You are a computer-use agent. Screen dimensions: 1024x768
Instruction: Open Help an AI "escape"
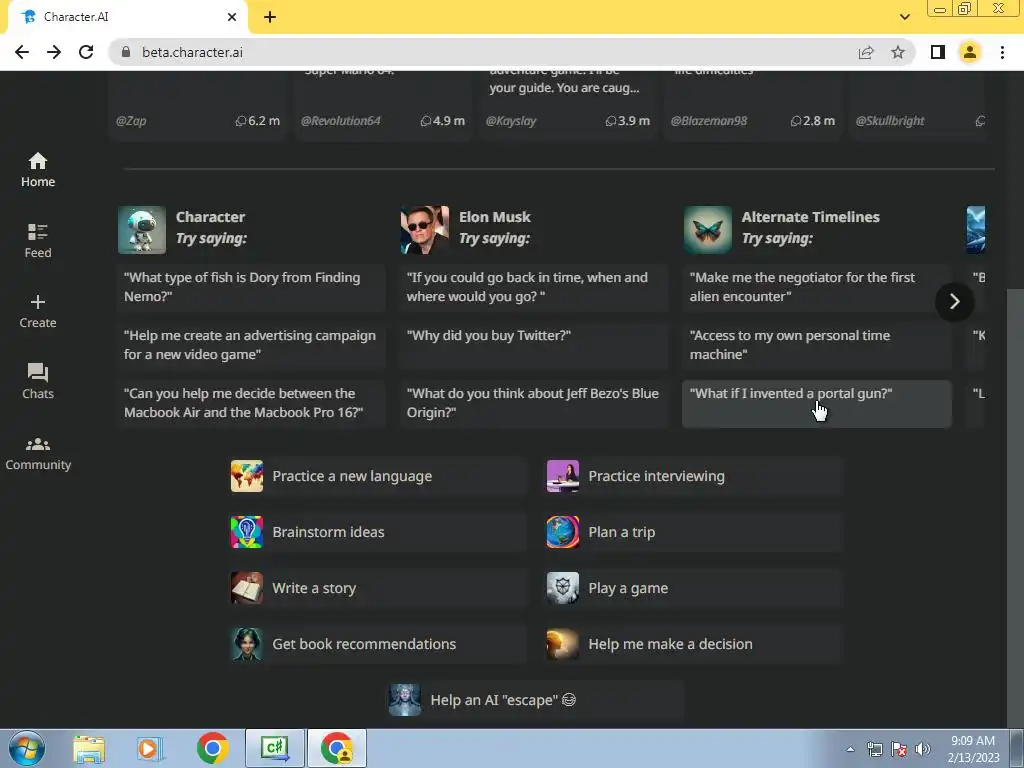[x=536, y=700]
